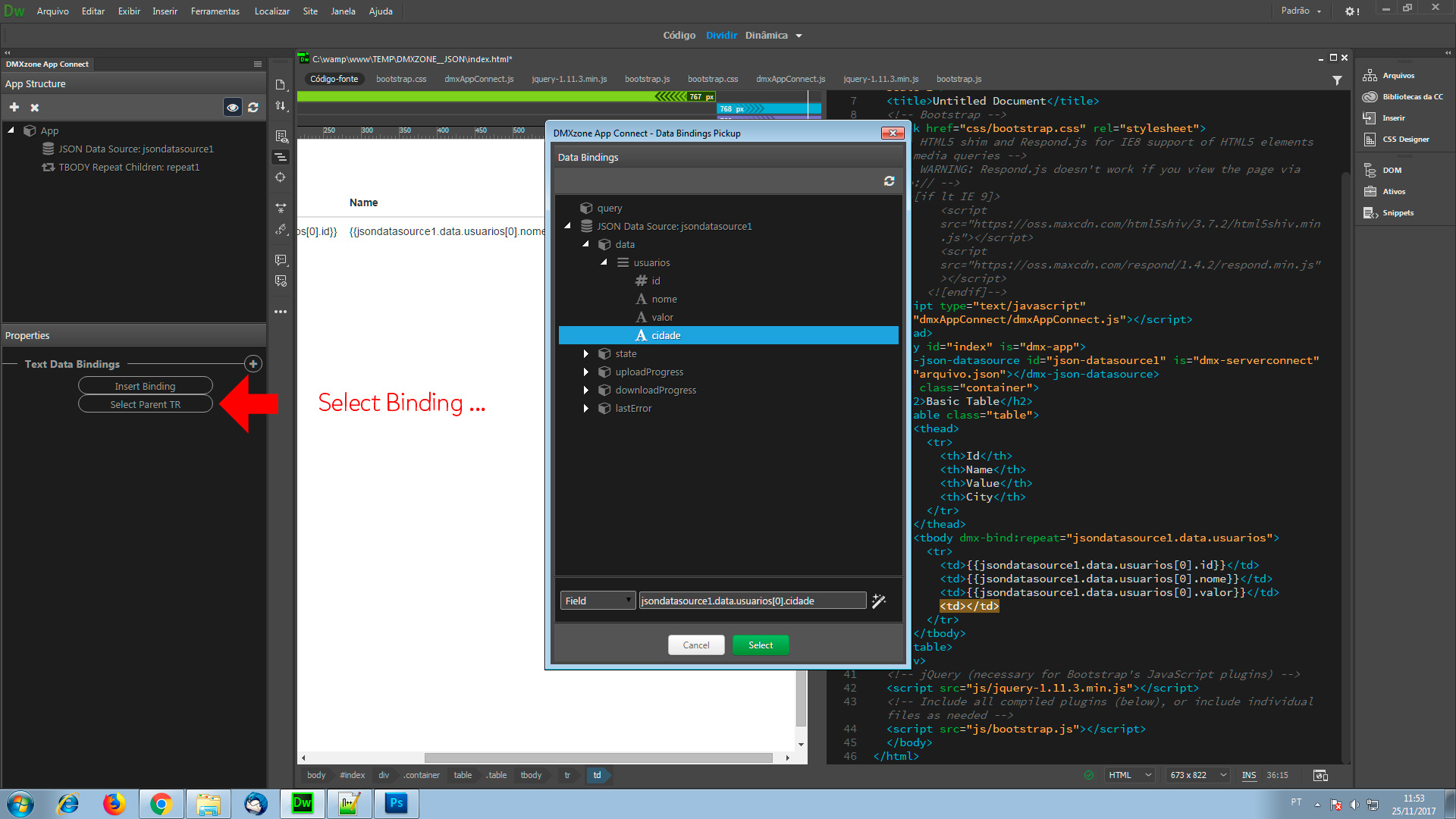Add new component with plus icon
Image resolution: width=1456 pixels, height=819 pixels.
[x=14, y=108]
